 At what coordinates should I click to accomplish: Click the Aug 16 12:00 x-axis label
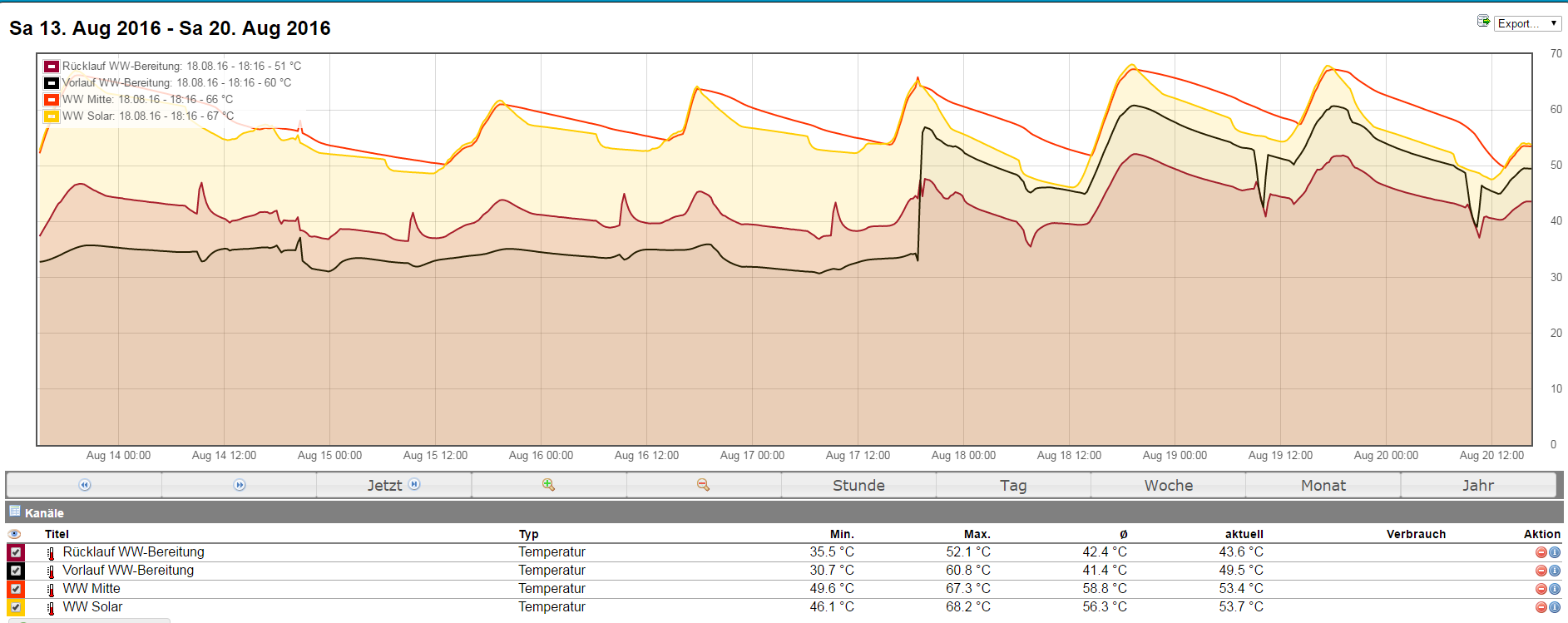tap(646, 456)
